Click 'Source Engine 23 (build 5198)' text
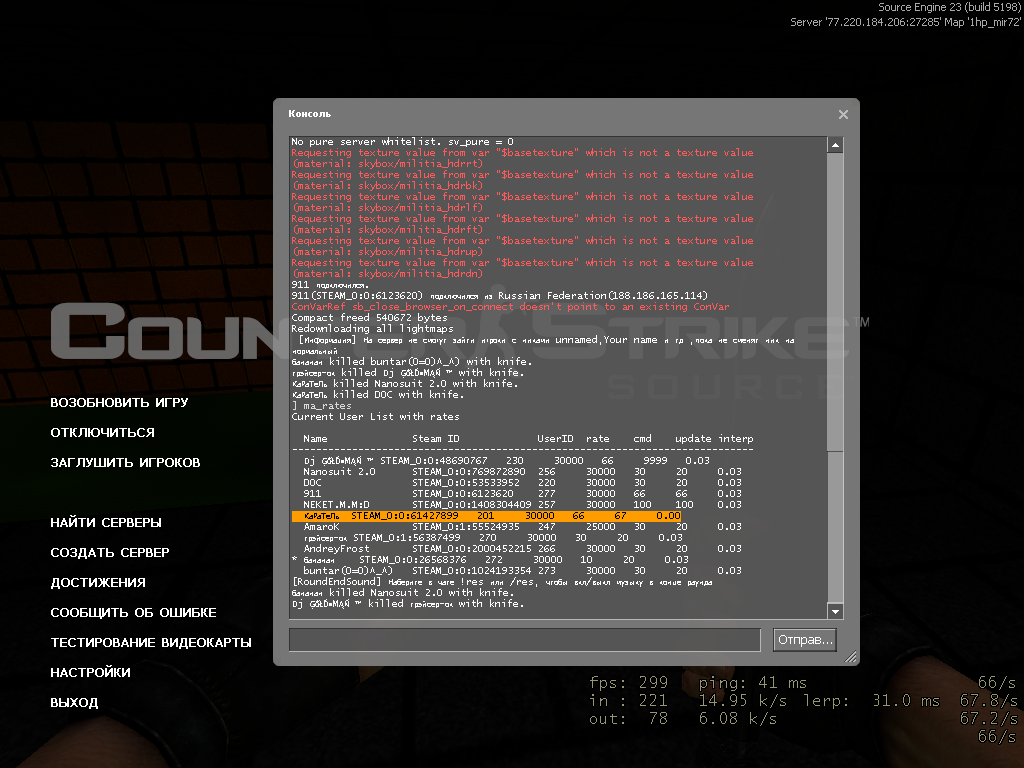 950,7
